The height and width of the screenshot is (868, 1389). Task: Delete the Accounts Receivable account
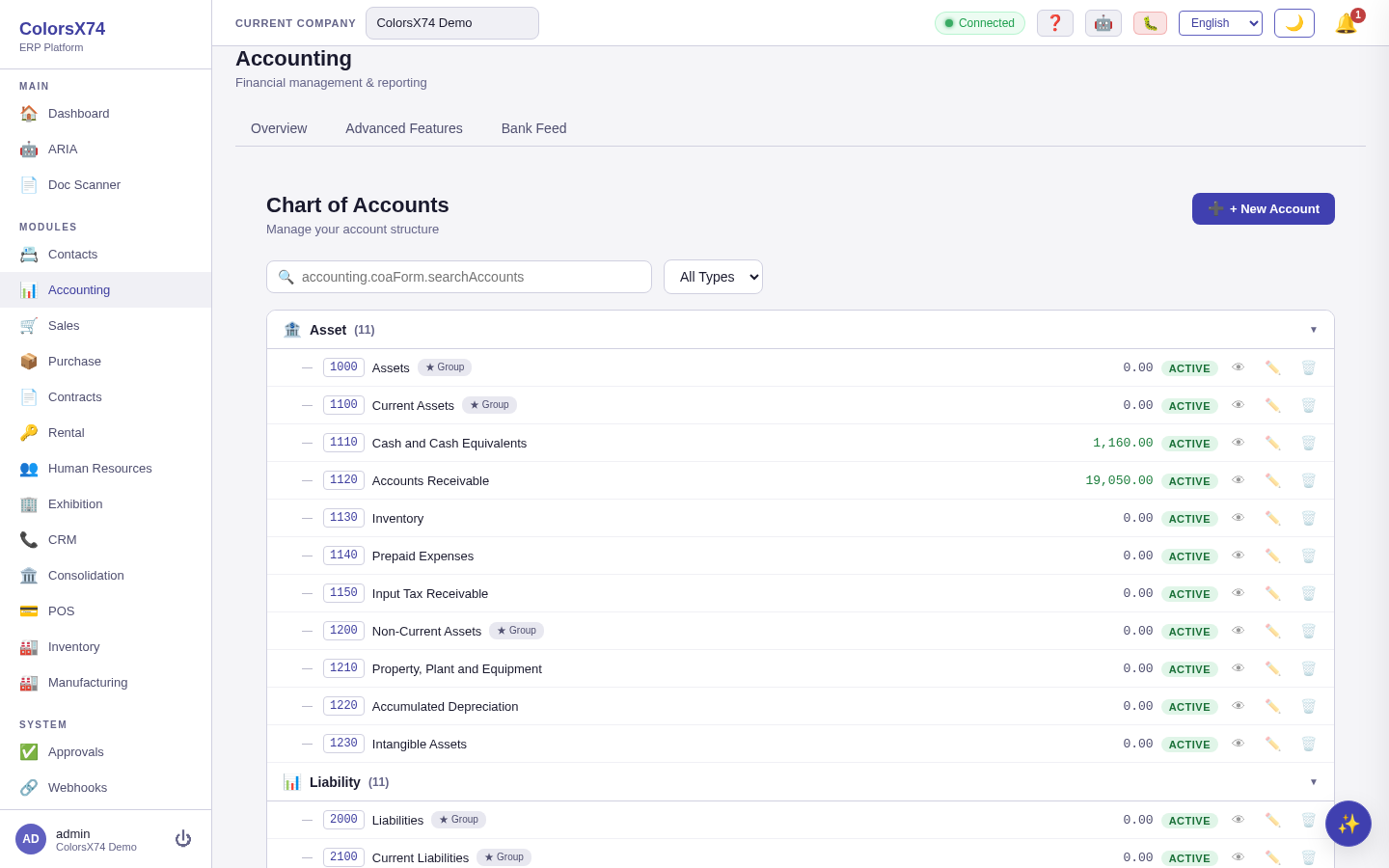tap(1309, 480)
